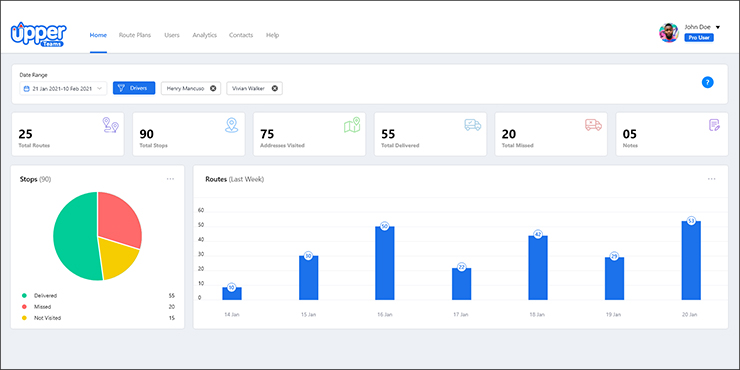The width and height of the screenshot is (740, 370).
Task: Click the Not Visited legend entry
Action: (98, 318)
